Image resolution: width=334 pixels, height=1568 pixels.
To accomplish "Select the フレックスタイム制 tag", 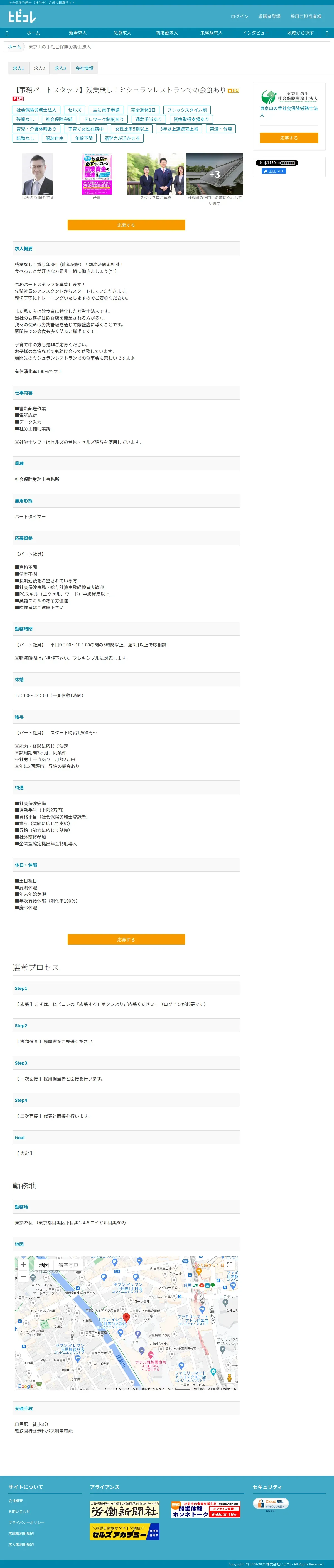I will pyautogui.click(x=187, y=110).
